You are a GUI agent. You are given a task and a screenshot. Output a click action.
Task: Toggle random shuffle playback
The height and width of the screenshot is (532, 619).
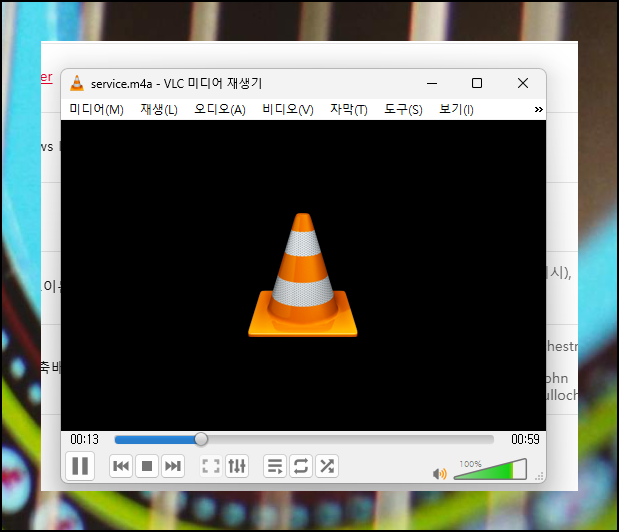[x=327, y=466]
